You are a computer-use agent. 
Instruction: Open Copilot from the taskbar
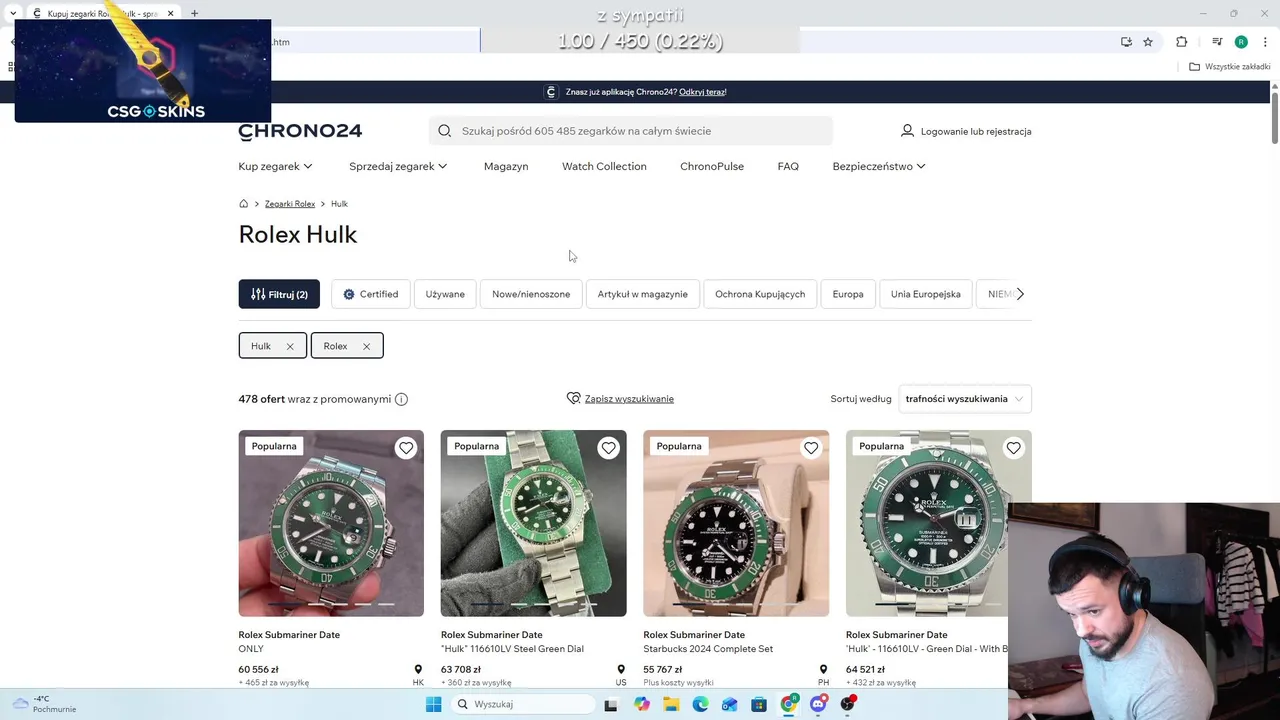pyautogui.click(x=642, y=704)
